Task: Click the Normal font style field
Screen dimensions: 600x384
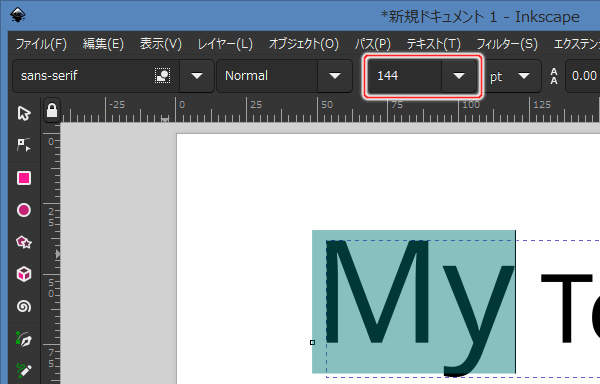Action: 267,76
